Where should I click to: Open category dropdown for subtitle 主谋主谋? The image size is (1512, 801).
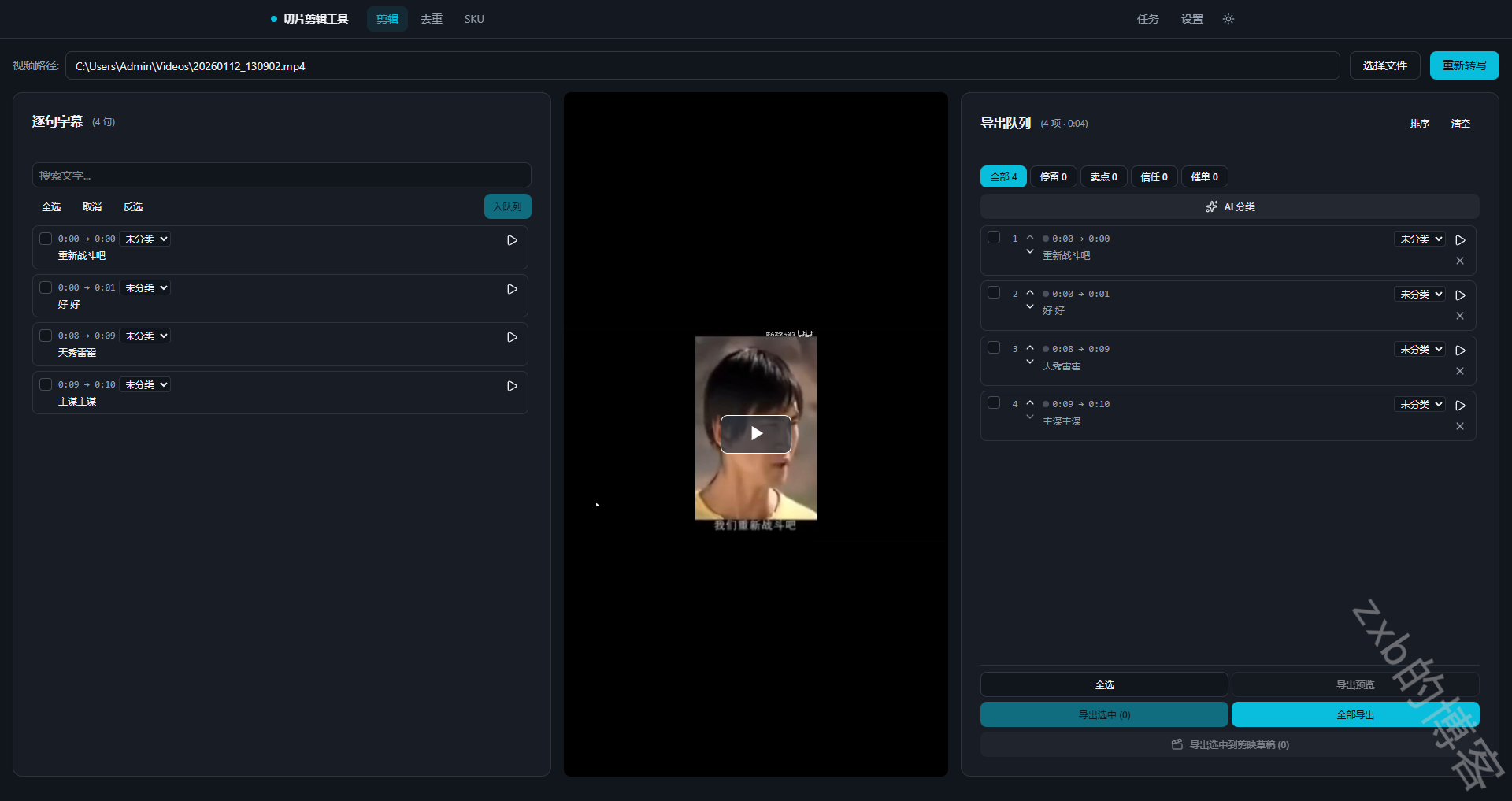[146, 384]
